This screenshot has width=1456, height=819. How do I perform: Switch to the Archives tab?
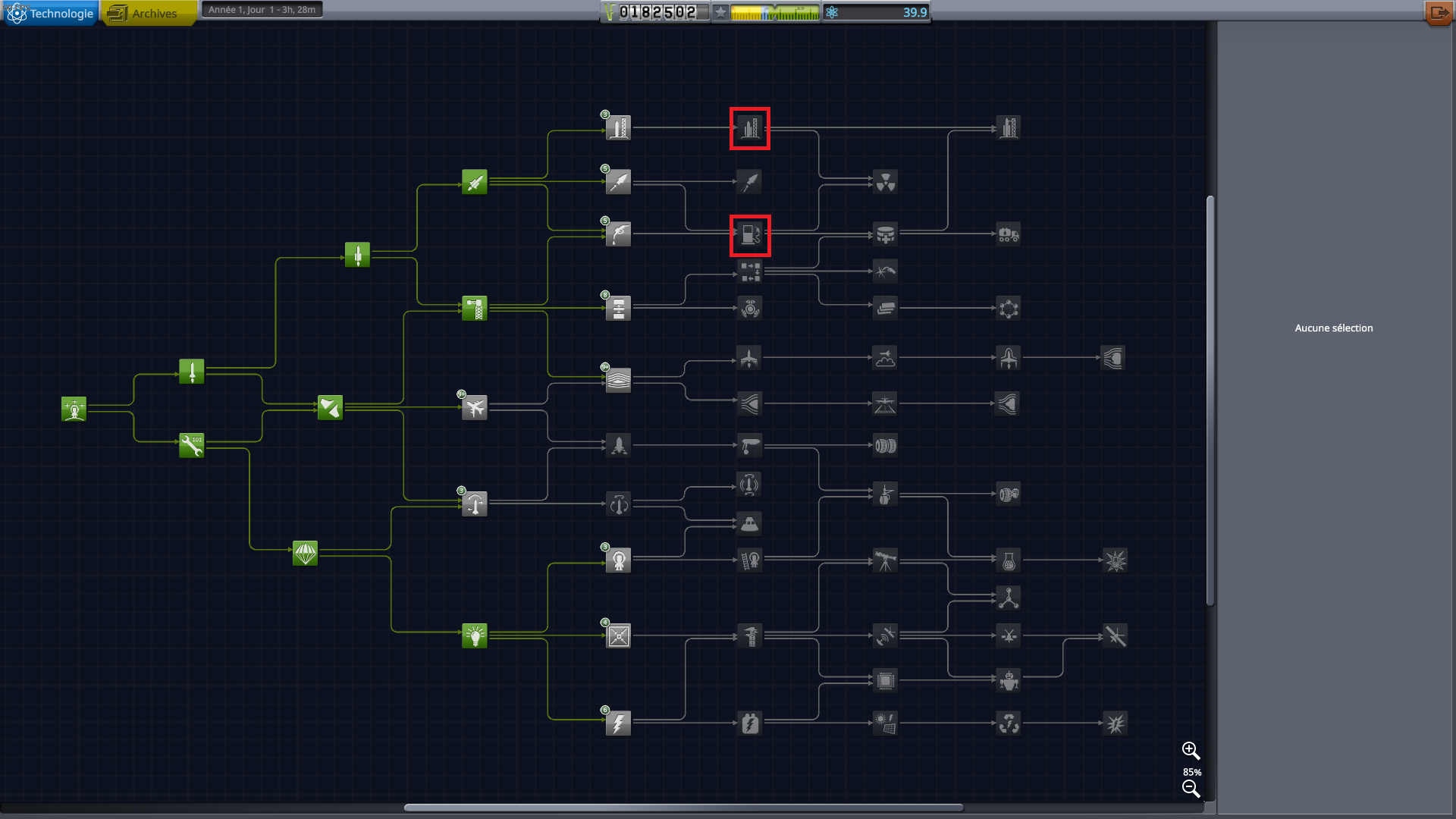[x=149, y=13]
